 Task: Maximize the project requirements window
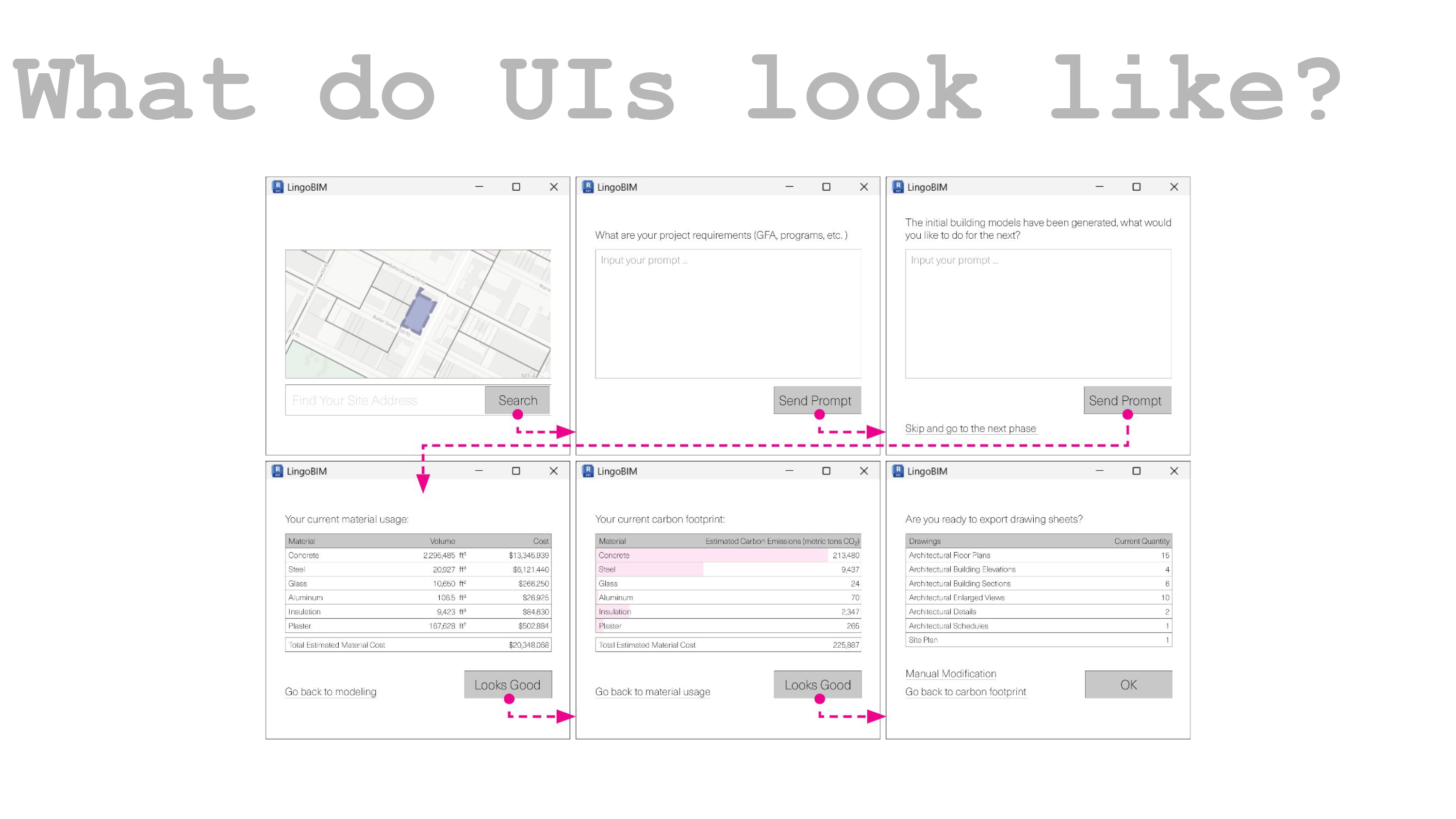click(827, 186)
